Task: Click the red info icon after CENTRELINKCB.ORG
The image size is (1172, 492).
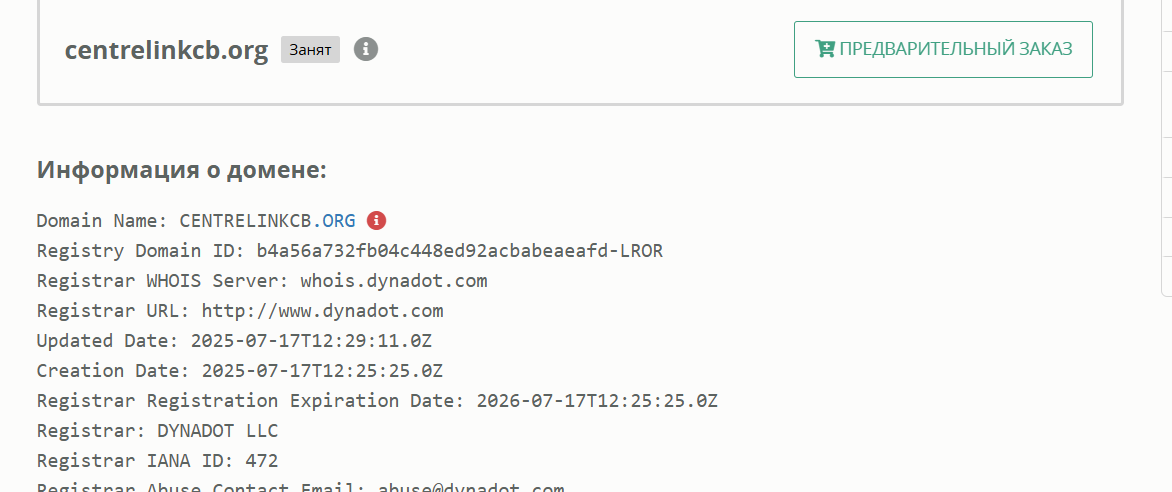Action: coord(376,220)
